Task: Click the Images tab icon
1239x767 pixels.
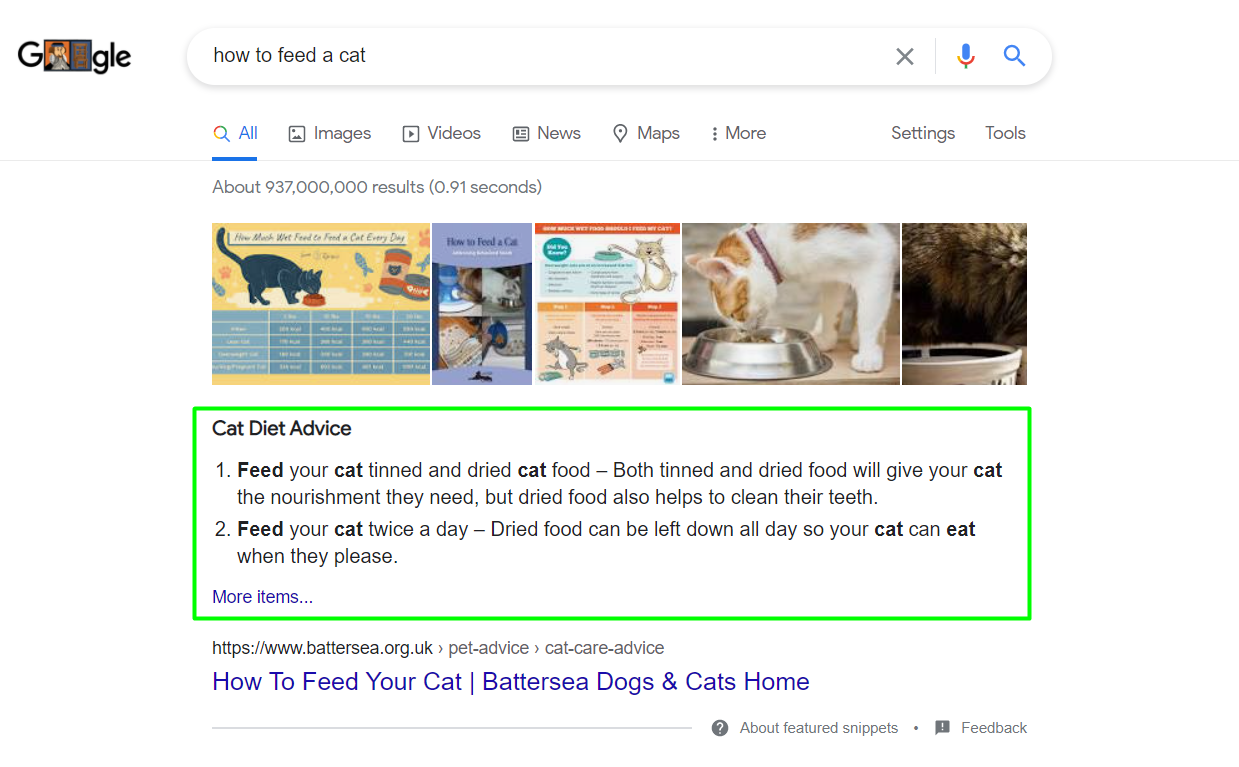Action: tap(297, 134)
